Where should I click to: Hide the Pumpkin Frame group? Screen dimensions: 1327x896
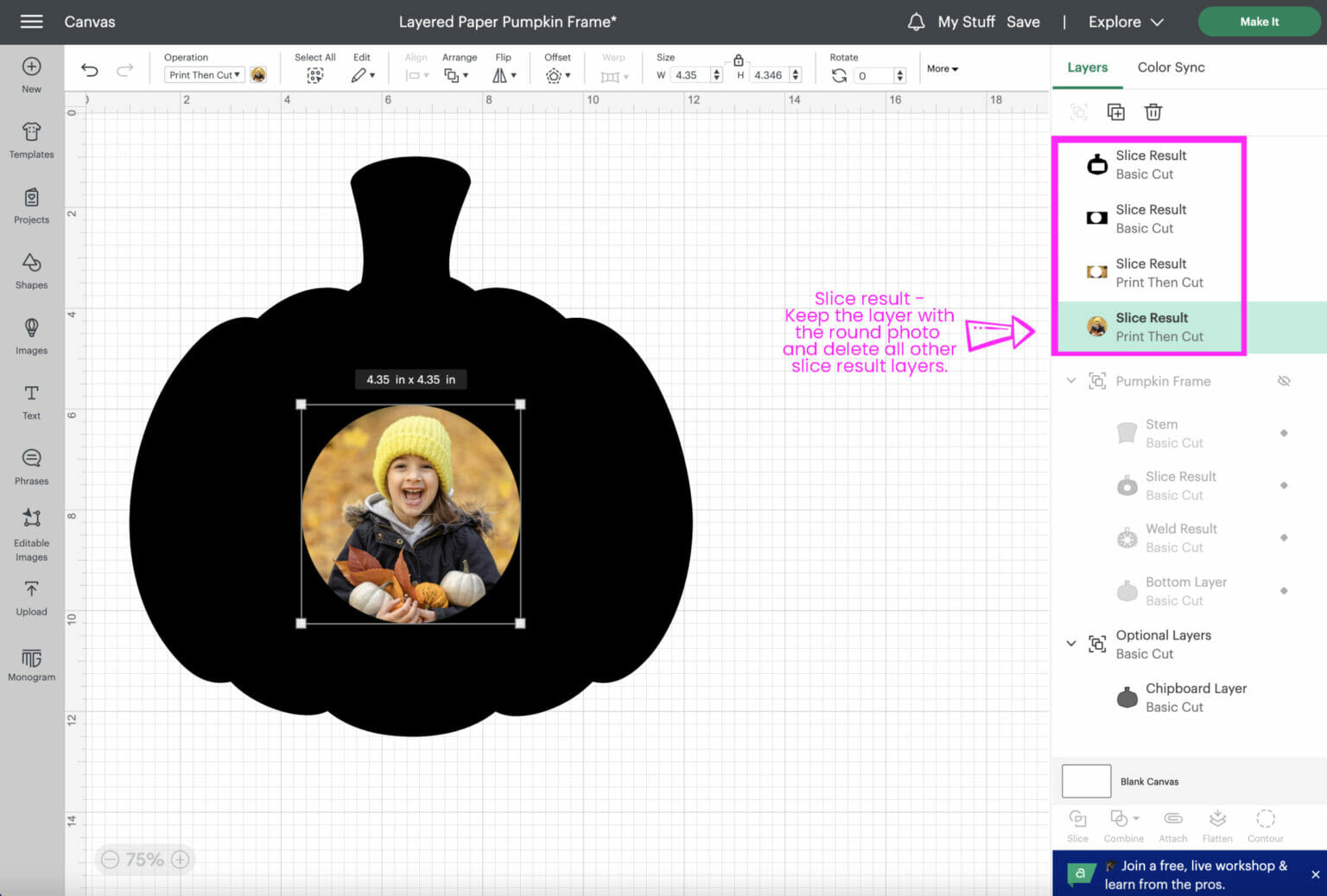1284,381
